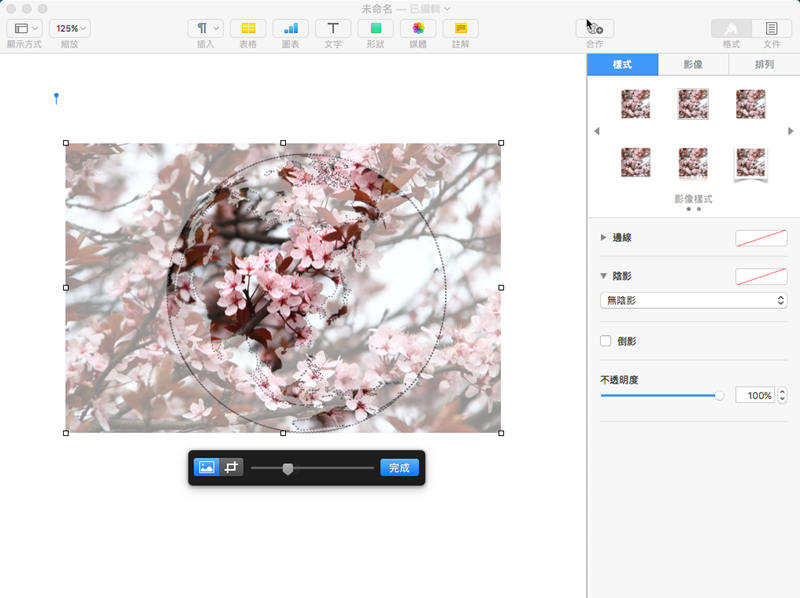Enable the 倒影 (Reflection) checkbox

coord(606,341)
